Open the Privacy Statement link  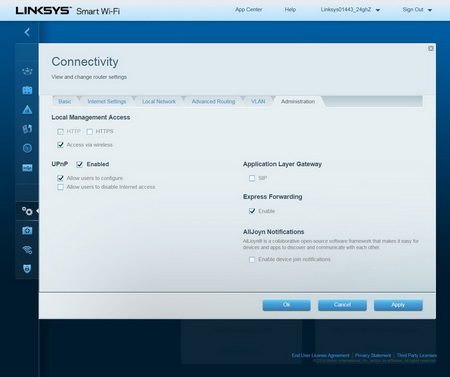pos(373,355)
